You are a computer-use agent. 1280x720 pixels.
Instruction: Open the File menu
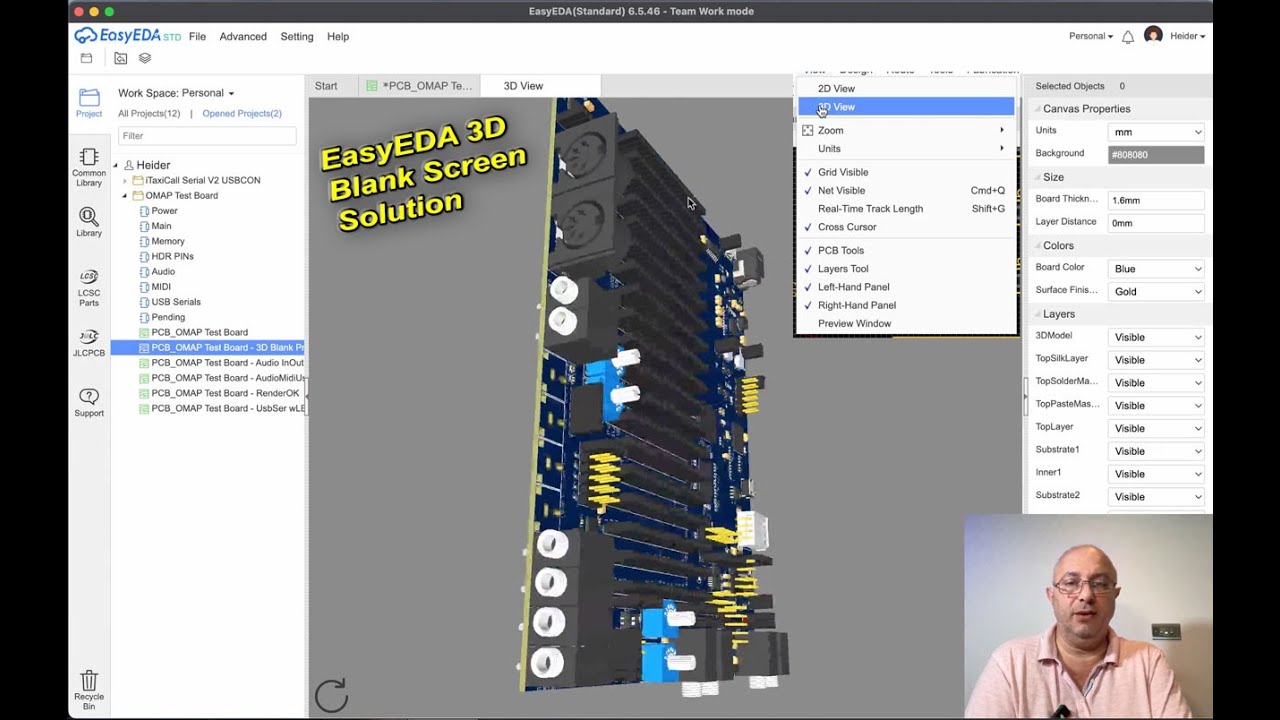197,36
